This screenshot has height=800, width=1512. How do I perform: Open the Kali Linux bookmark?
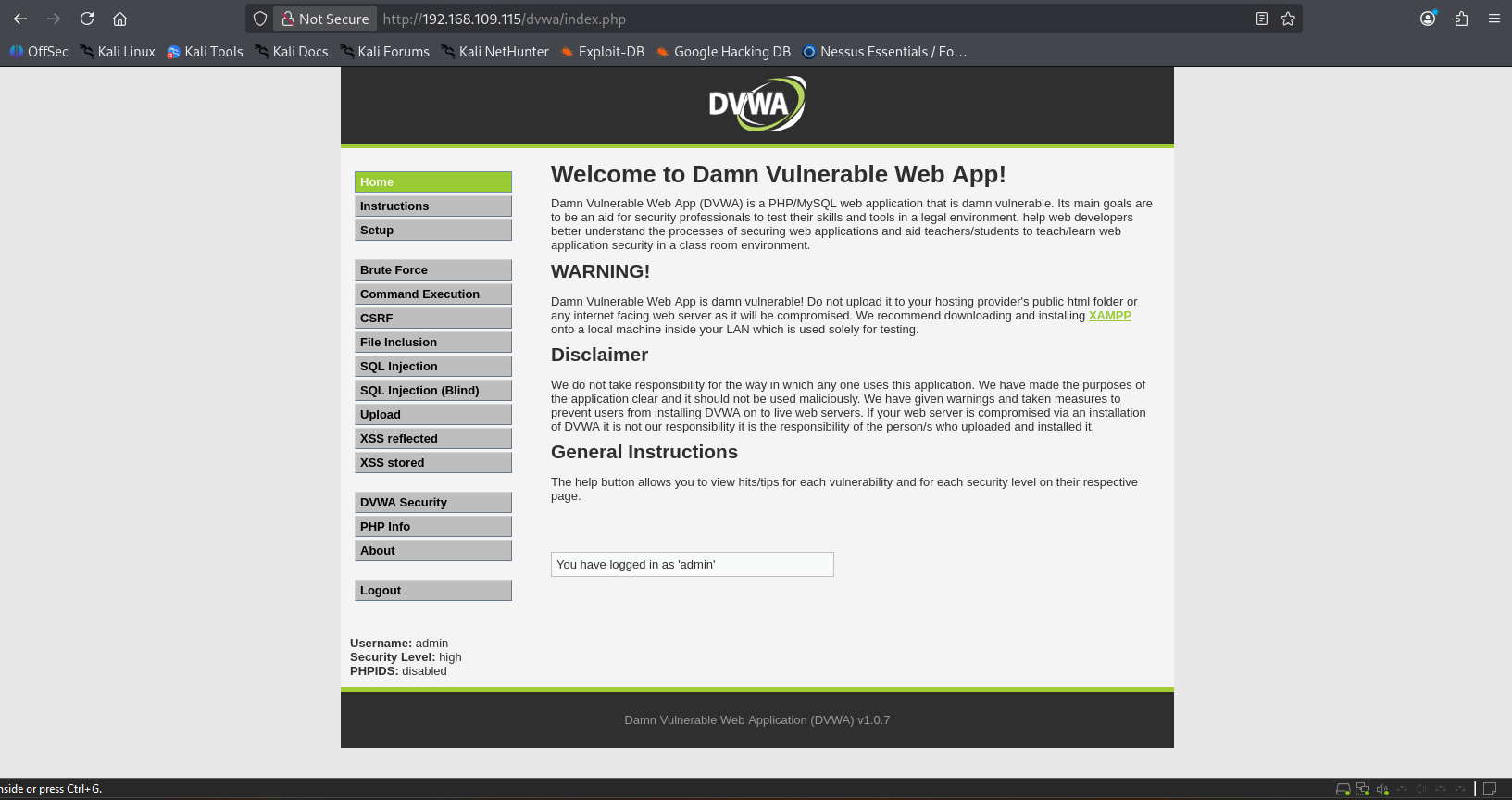(x=118, y=52)
